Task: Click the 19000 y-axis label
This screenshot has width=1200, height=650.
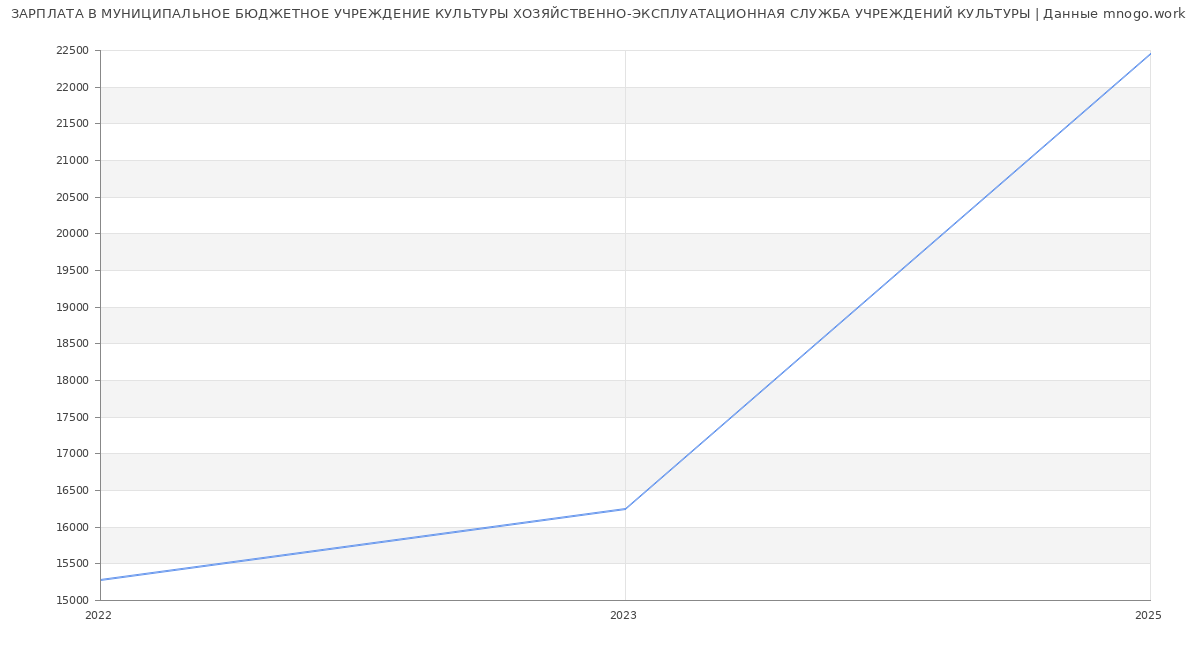Action: (x=72, y=307)
